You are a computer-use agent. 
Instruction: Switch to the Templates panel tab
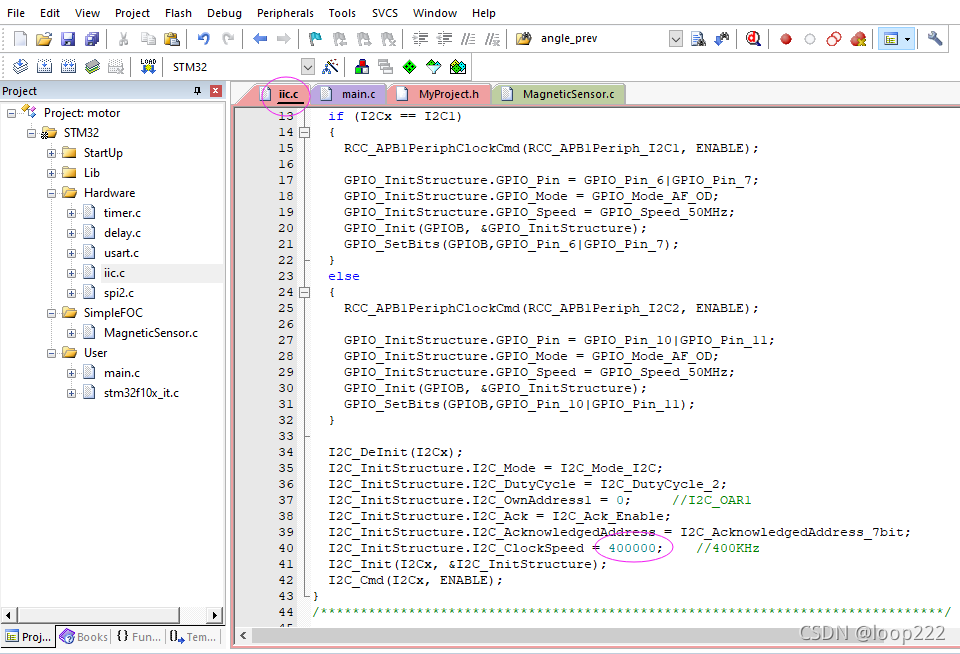193,637
